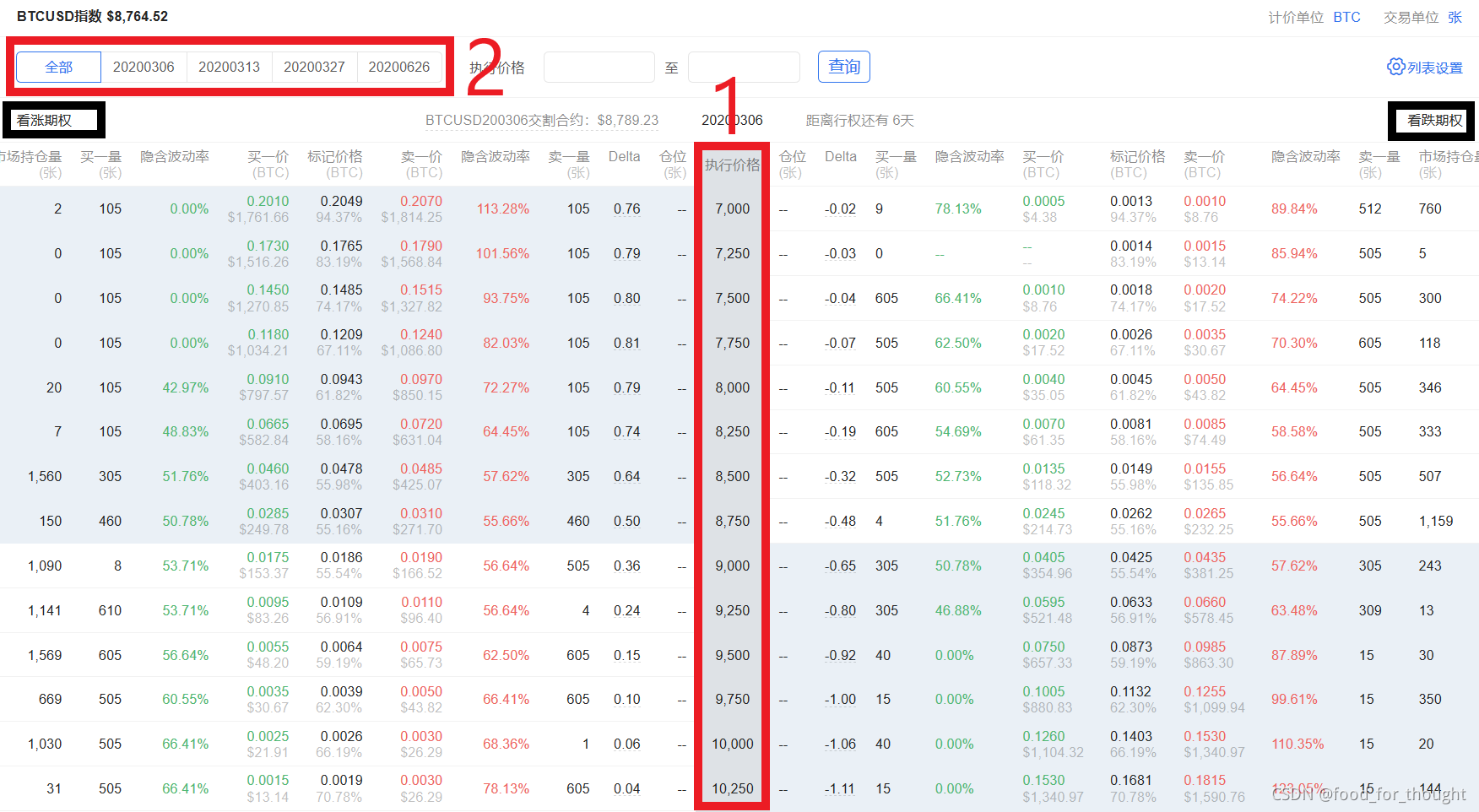Click call implied volatility 113.28%
Image resolution: width=1479 pixels, height=812 pixels.
(x=503, y=208)
